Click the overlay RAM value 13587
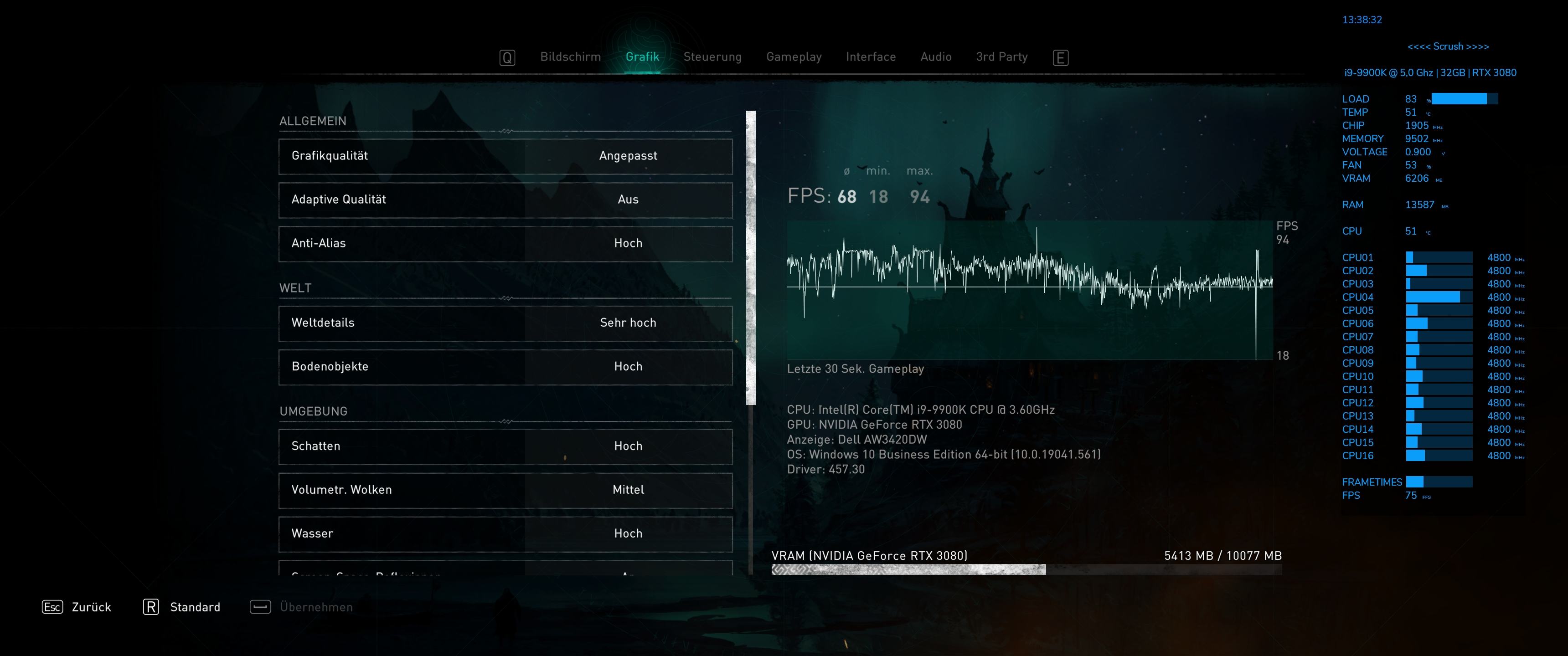 1419,205
